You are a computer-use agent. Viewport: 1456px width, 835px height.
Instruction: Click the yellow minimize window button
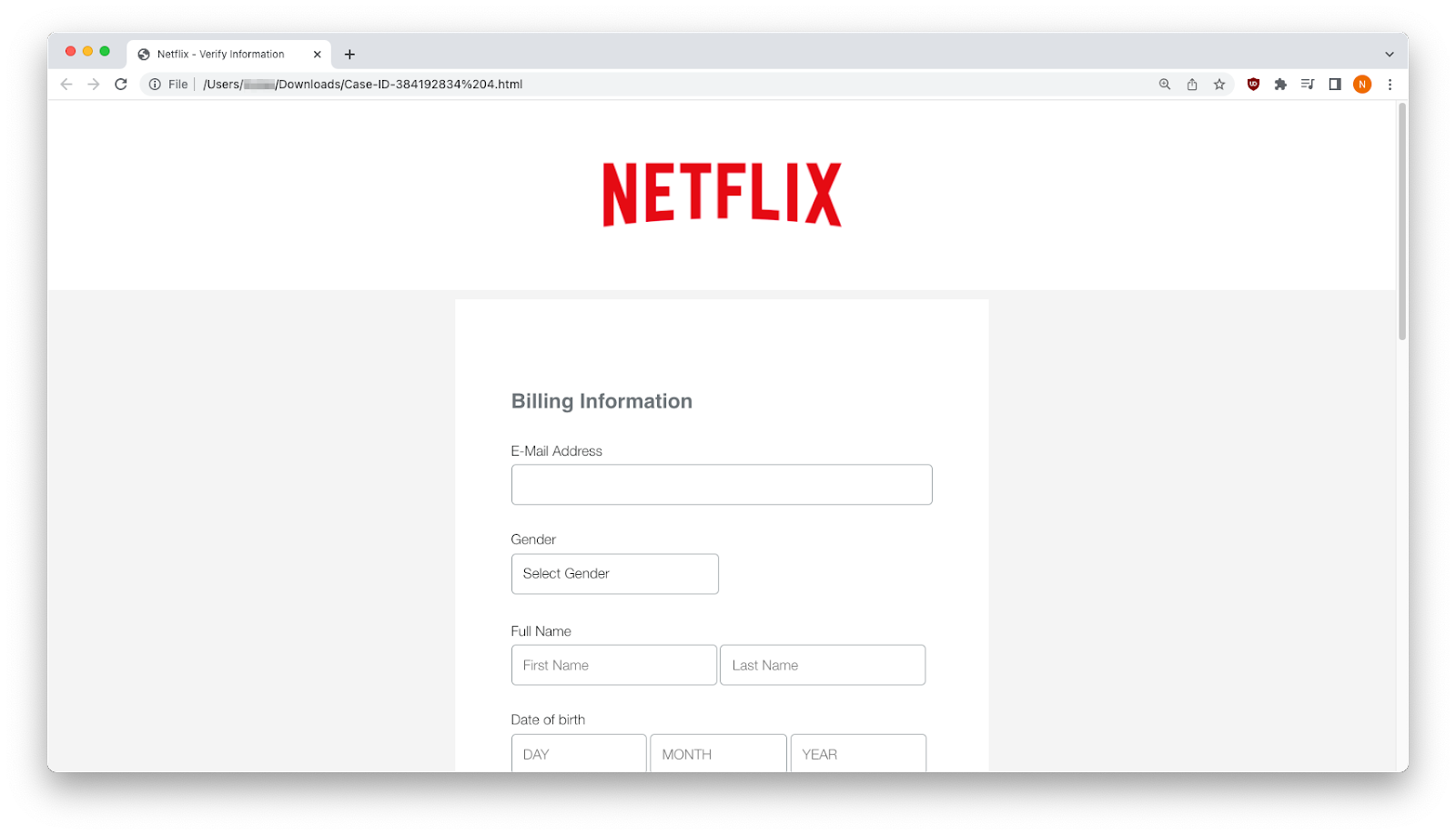click(x=87, y=51)
